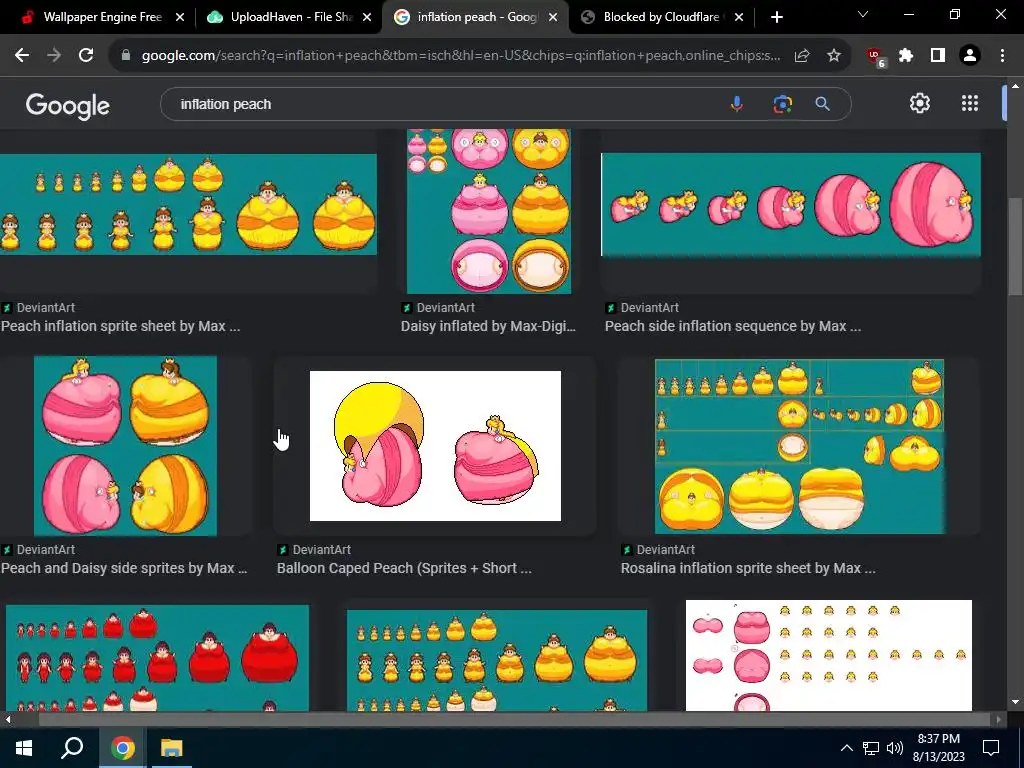The width and height of the screenshot is (1024, 768).
Task: Open the Peach side inflation sequence result
Action: tap(733, 326)
